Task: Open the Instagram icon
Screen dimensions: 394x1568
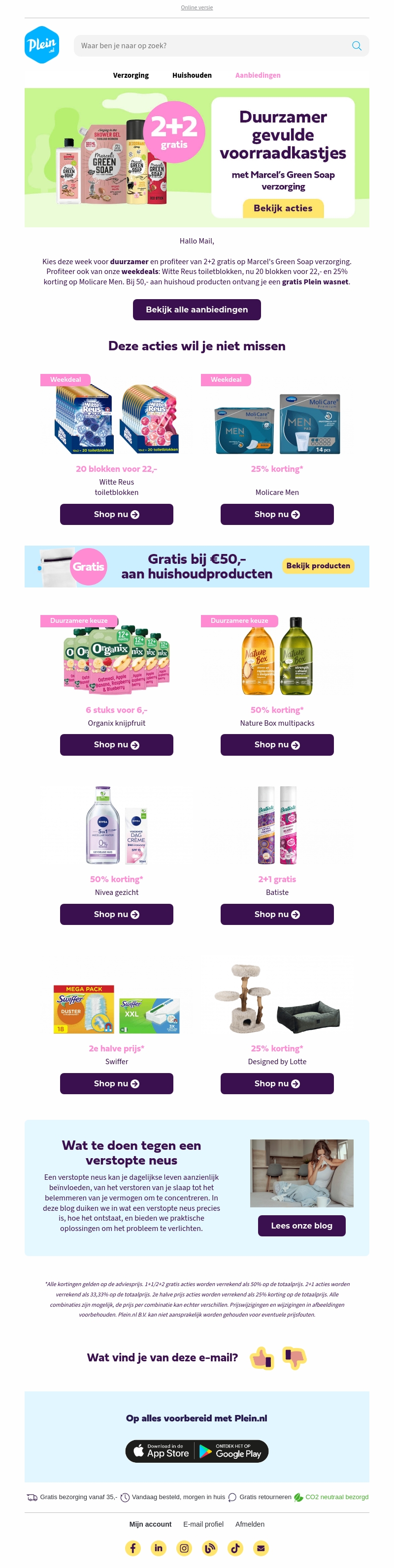Action: point(184,1548)
